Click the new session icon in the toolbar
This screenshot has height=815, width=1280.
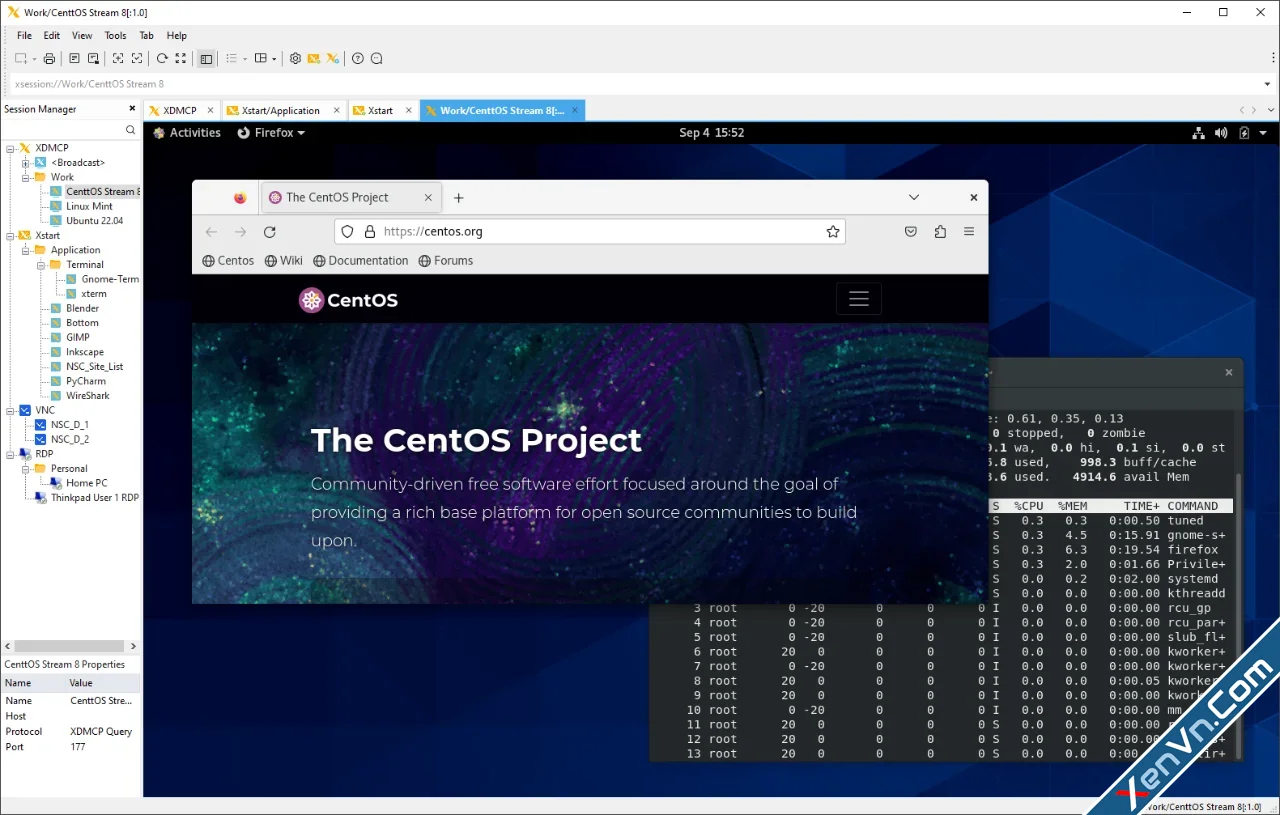(x=21, y=59)
